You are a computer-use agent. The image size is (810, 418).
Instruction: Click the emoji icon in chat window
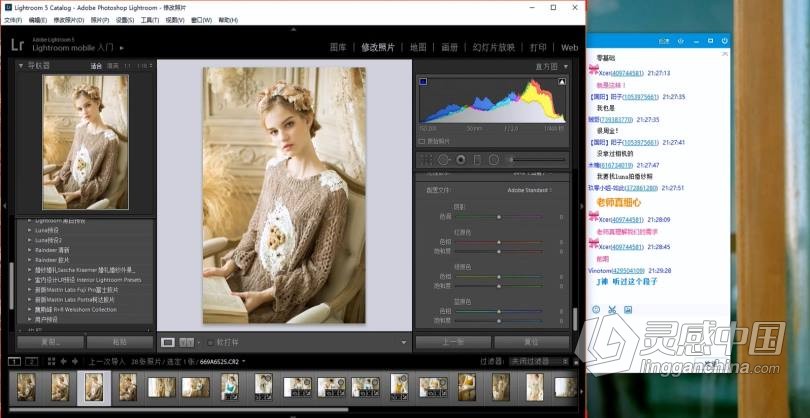point(596,309)
